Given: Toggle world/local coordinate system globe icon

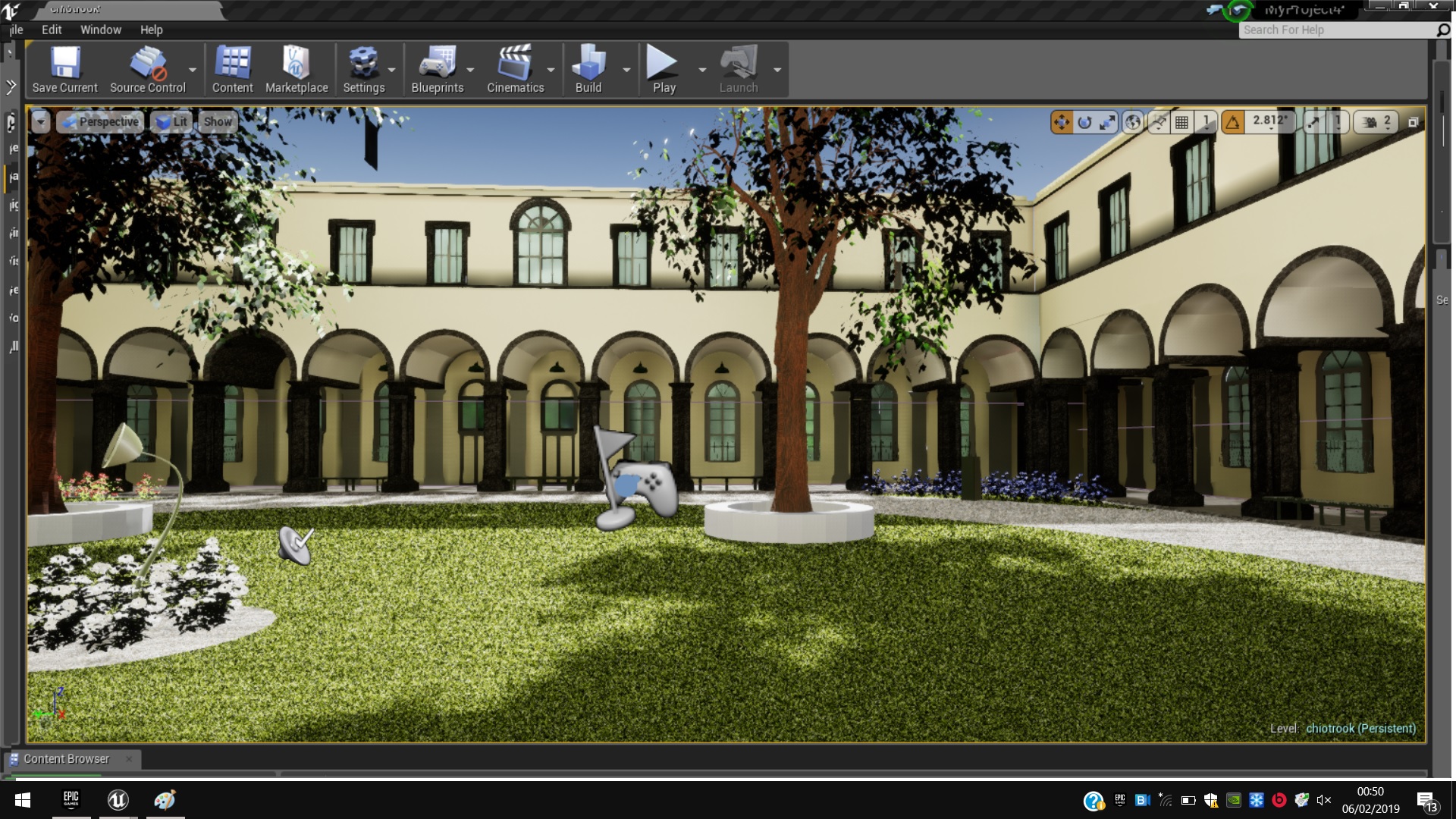Looking at the screenshot, I should coord(1133,122).
